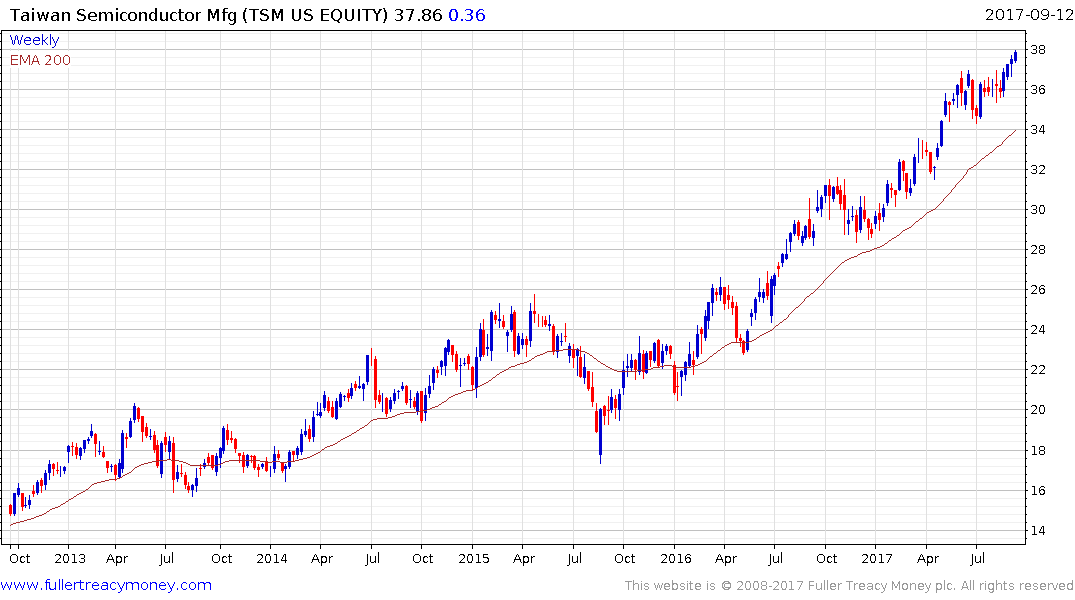The image size is (1075, 600).
Task: Click the 36 price axis label
Action: point(1038,90)
